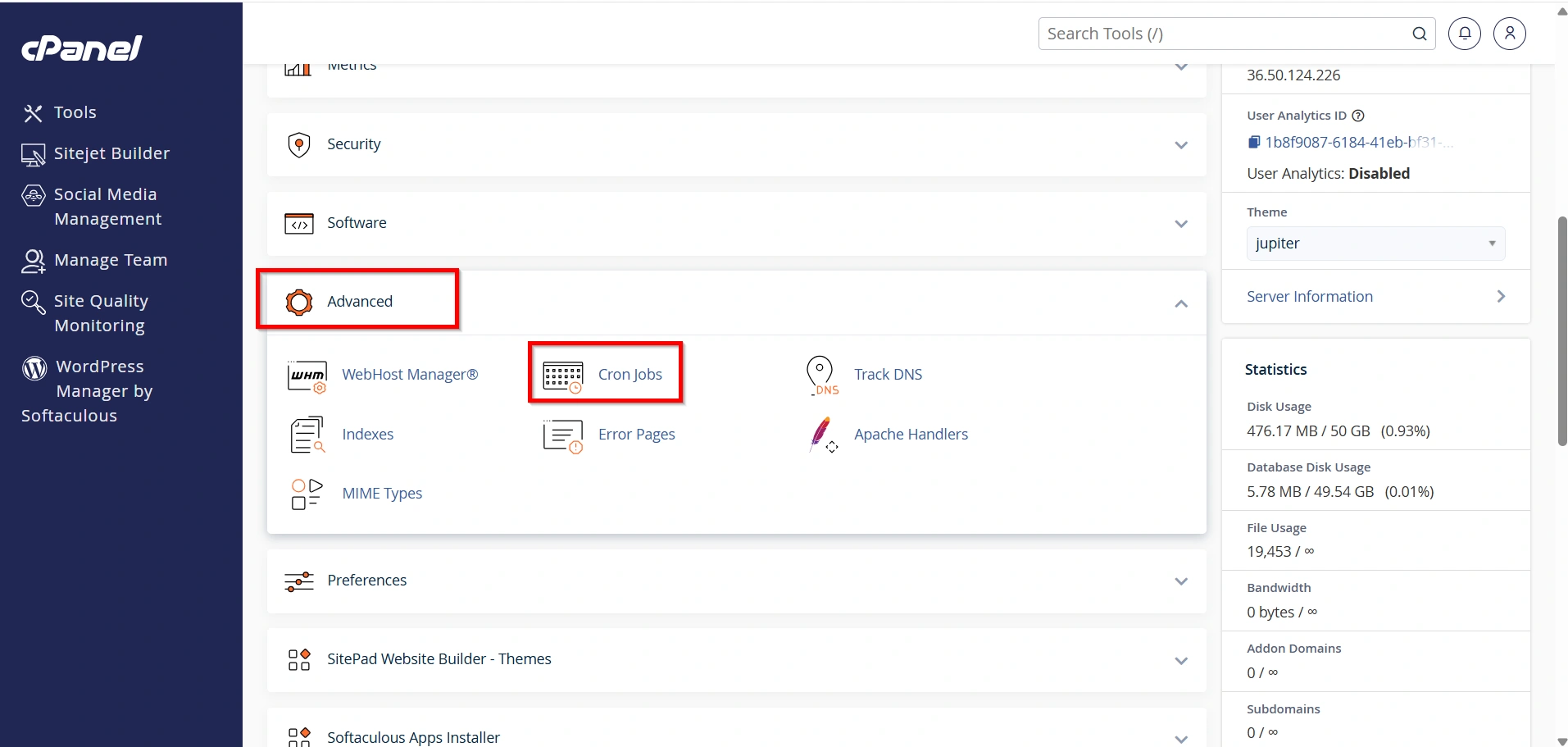The height and width of the screenshot is (747, 1568).
Task: Collapse the Advanced section chevron
Action: click(1181, 303)
